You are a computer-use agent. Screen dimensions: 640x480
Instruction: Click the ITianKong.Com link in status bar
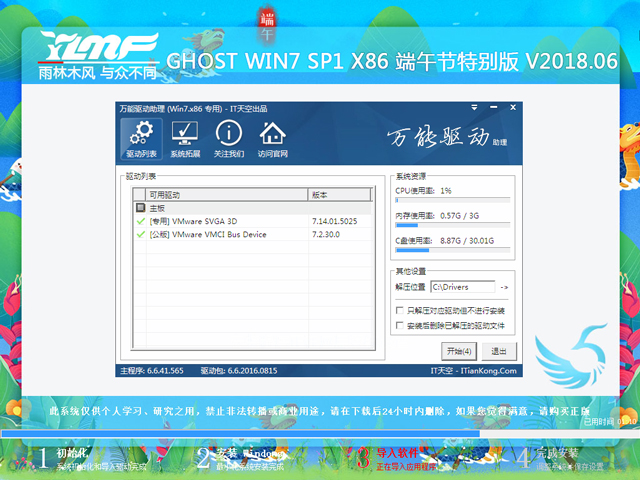(488, 371)
